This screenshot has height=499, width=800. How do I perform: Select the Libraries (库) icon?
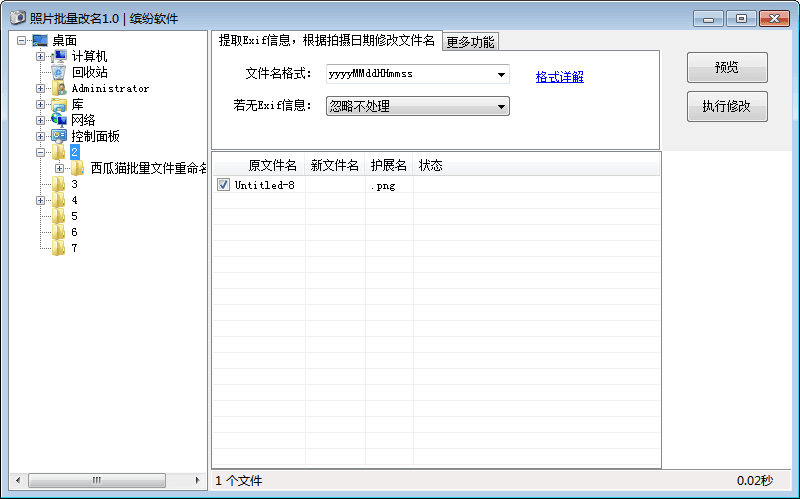point(59,105)
